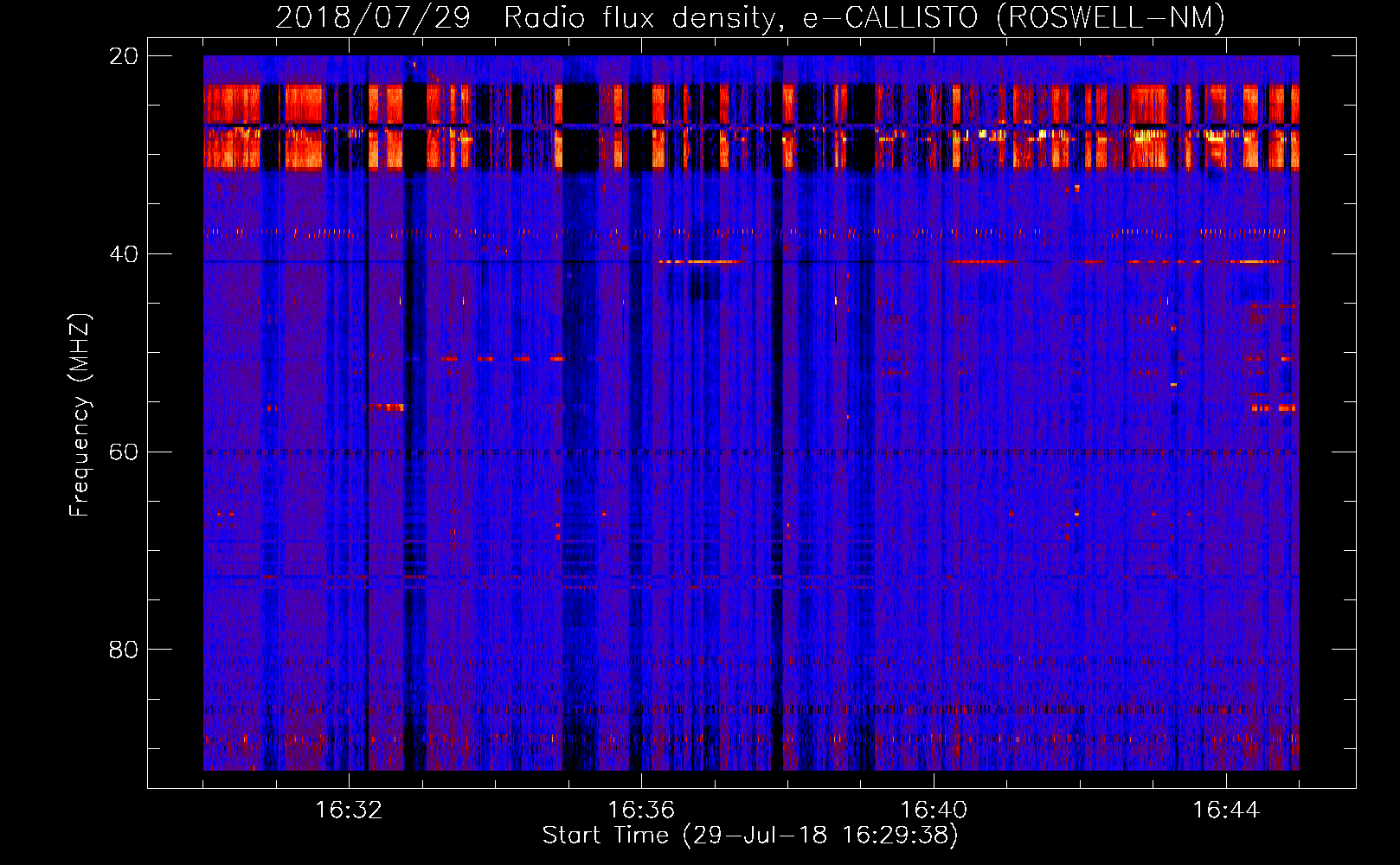Click the 80 frequency tick label

(124, 650)
